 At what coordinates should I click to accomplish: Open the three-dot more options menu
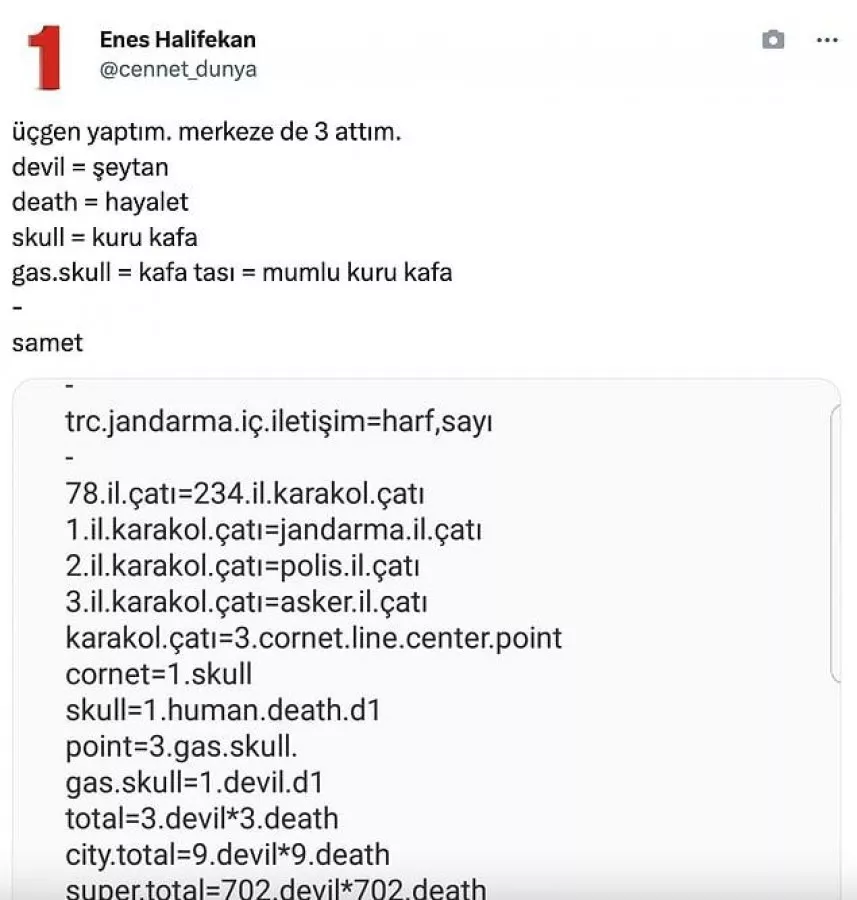point(826,40)
